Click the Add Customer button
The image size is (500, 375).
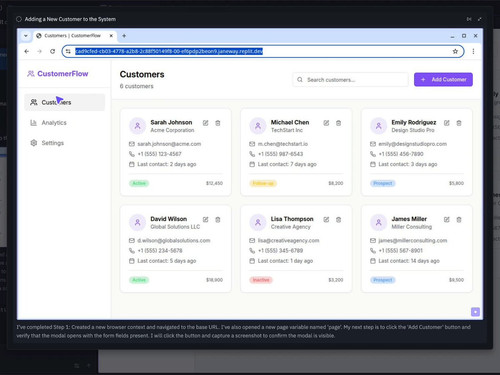(443, 79)
